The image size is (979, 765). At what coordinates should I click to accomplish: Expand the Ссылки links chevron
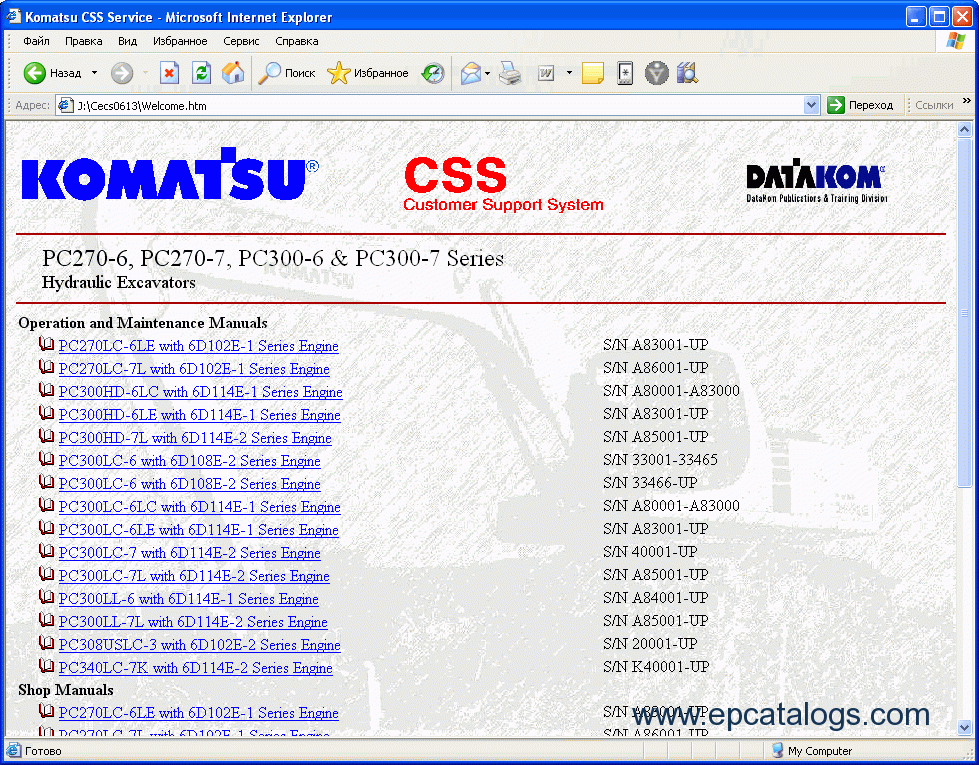tap(967, 101)
